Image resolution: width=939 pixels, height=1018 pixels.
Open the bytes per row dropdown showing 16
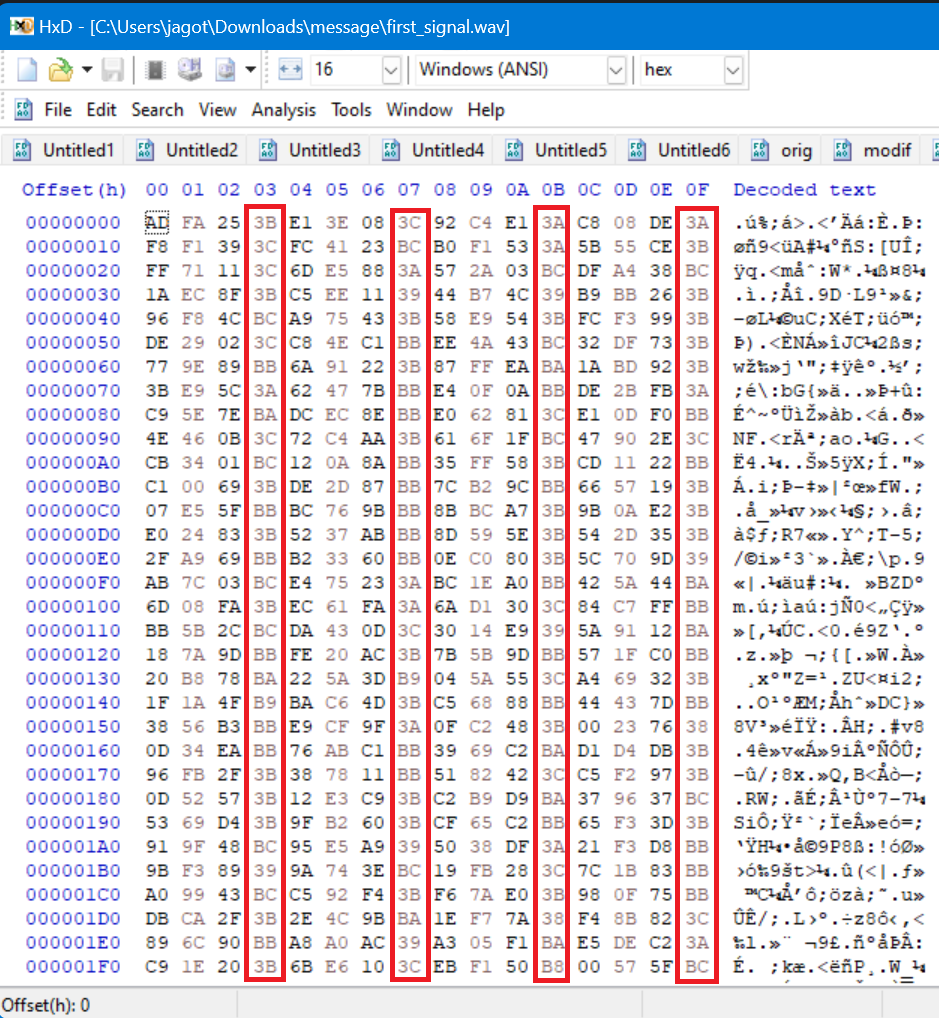tap(390, 69)
